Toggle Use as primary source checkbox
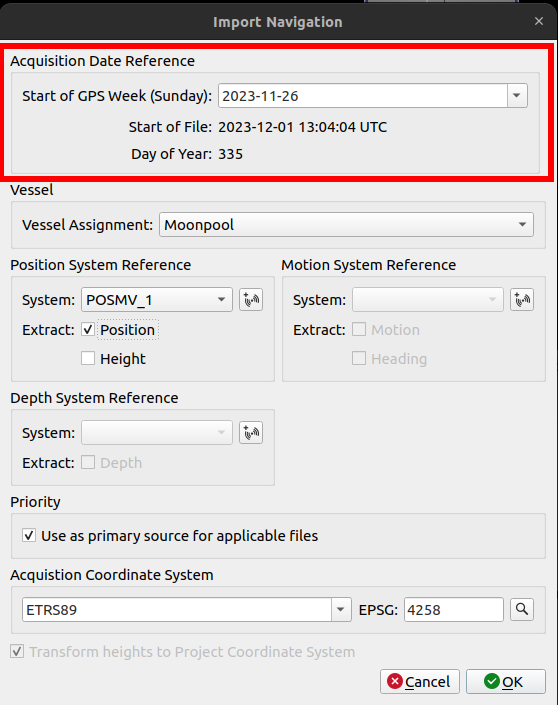The width and height of the screenshot is (558, 705). click(x=29, y=535)
